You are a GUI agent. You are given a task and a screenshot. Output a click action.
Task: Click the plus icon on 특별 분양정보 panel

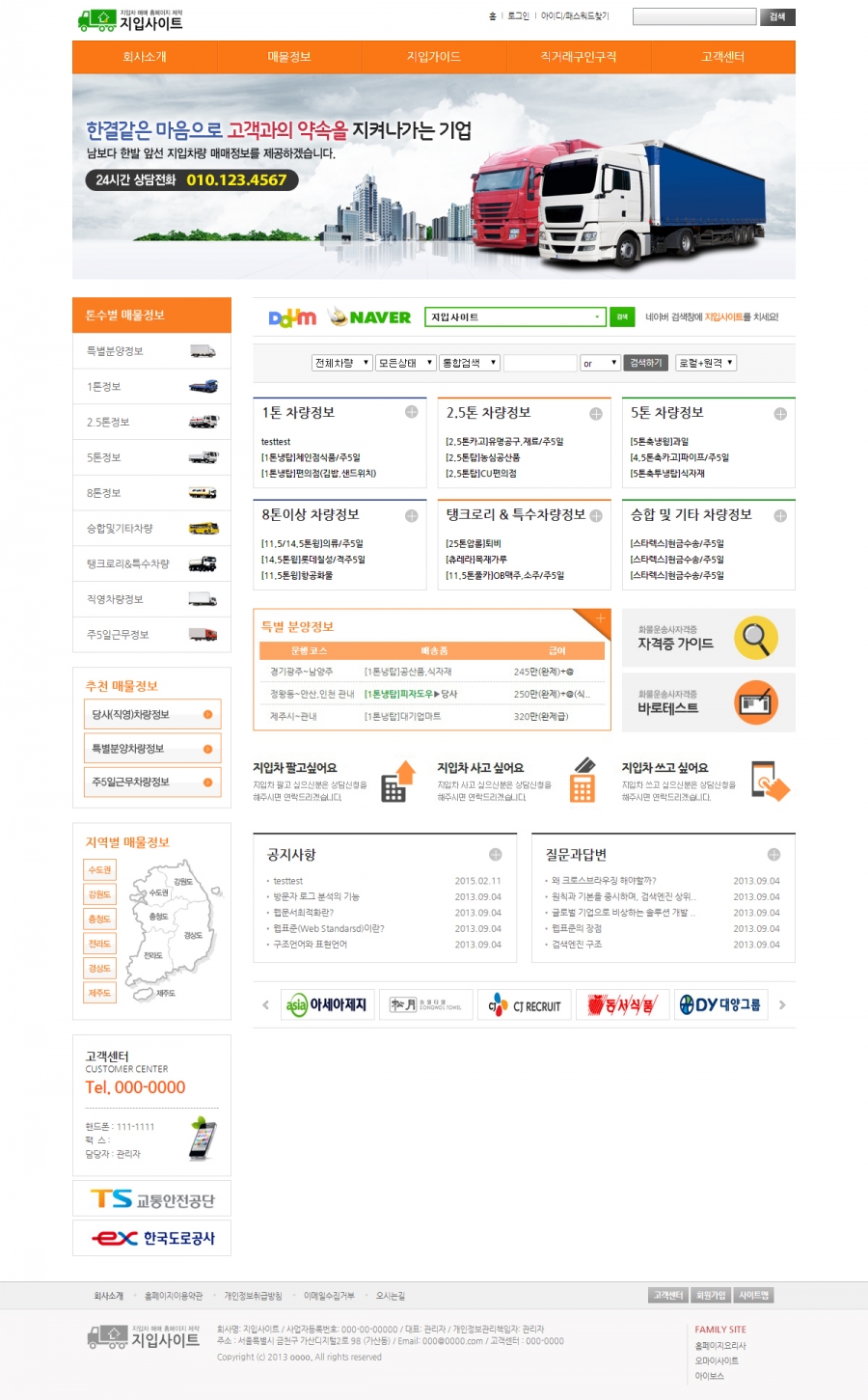click(x=600, y=618)
